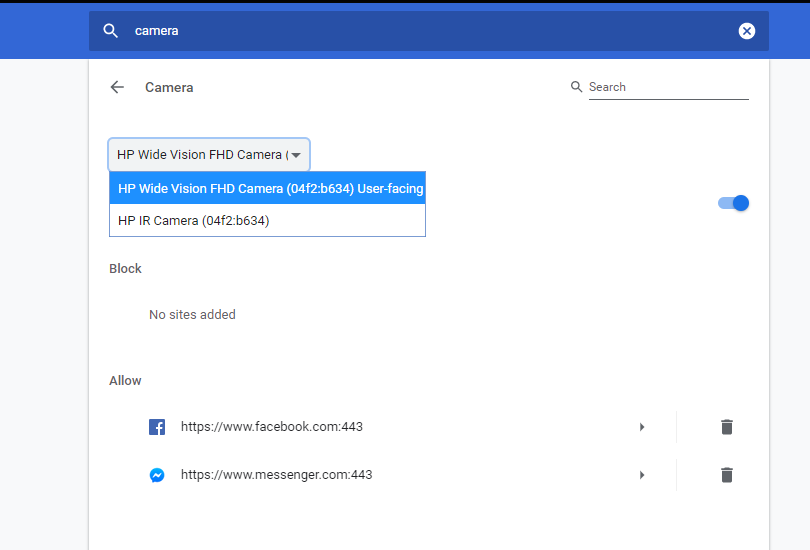Click the 'Camera' page title
Screen dimensions: 810x550
tap(169, 87)
